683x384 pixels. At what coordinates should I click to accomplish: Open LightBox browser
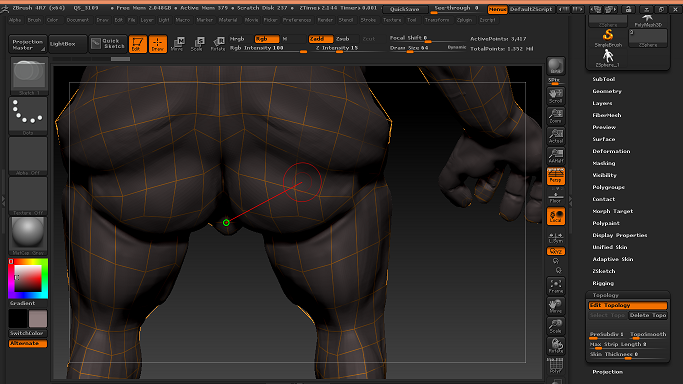click(68, 44)
